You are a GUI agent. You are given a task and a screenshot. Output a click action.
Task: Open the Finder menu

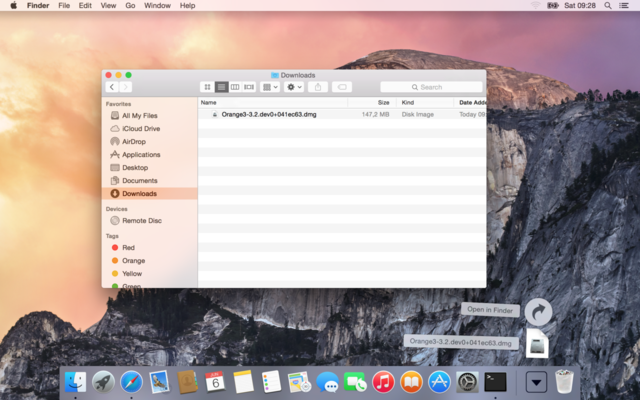[38, 5]
